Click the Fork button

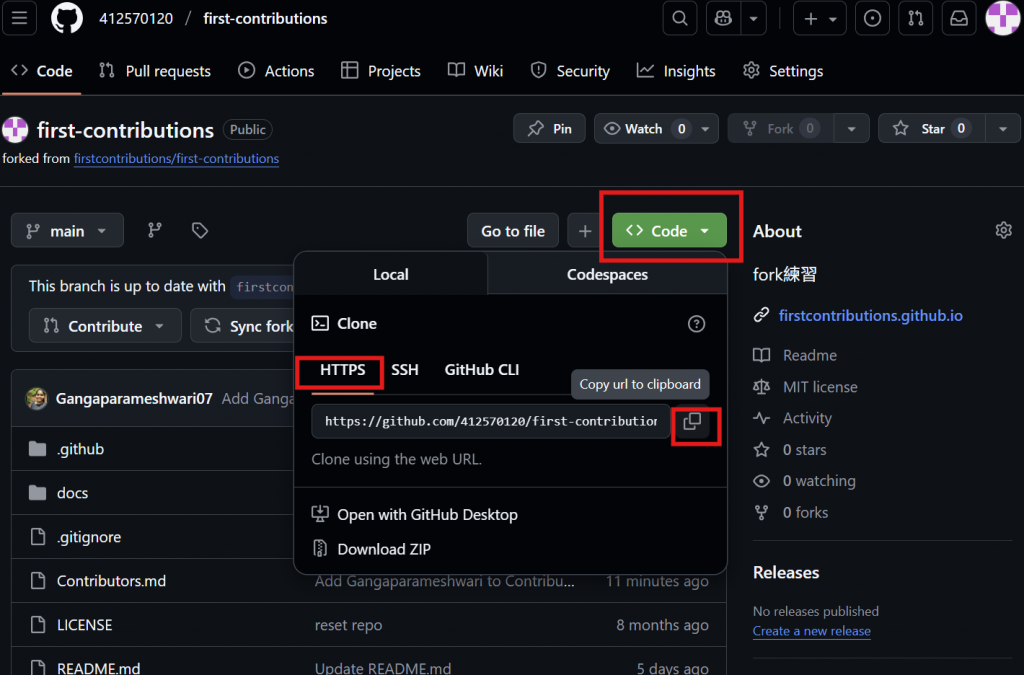[780, 129]
